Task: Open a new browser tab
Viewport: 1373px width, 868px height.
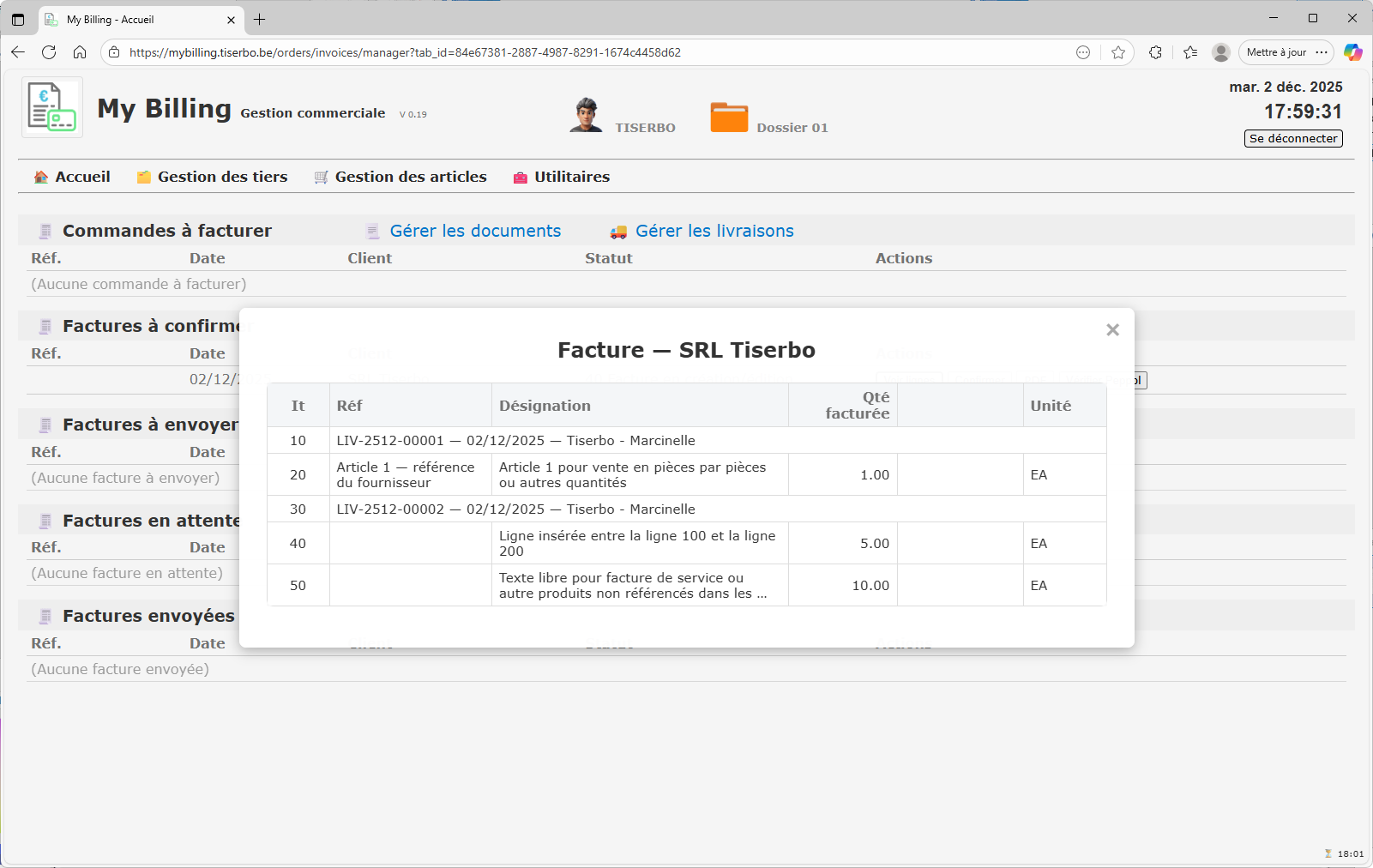Action: pos(260,19)
